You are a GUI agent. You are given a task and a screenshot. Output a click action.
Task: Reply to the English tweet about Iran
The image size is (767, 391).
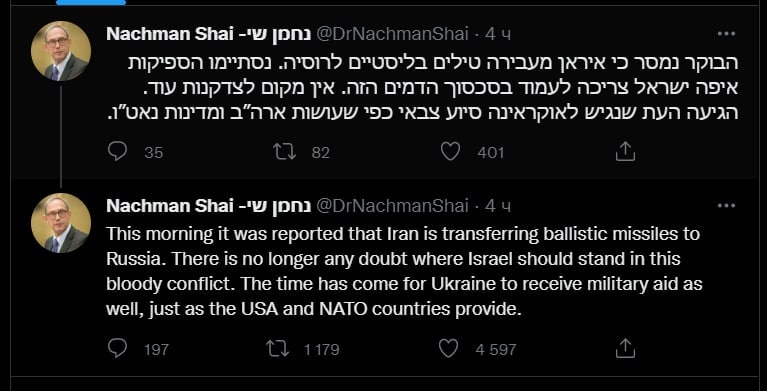point(117,348)
